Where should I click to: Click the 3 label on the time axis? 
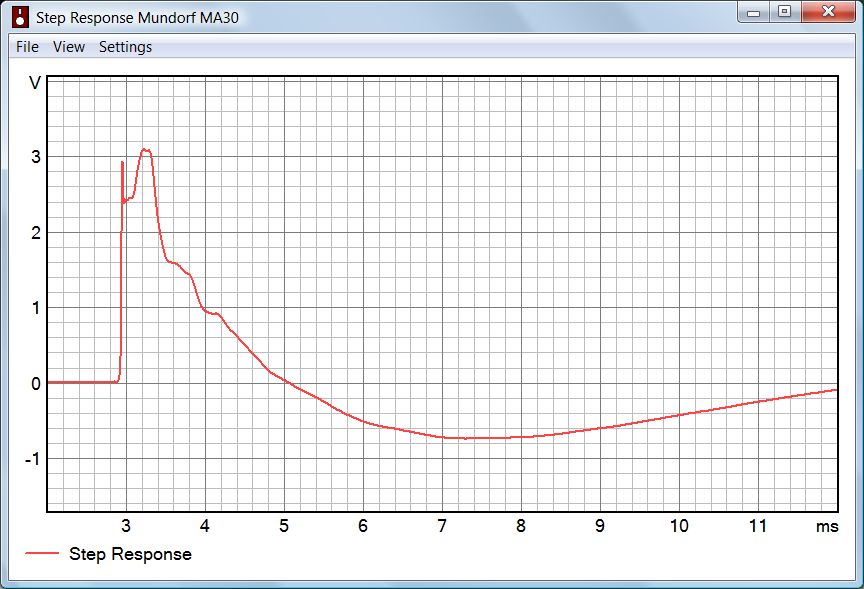(126, 526)
